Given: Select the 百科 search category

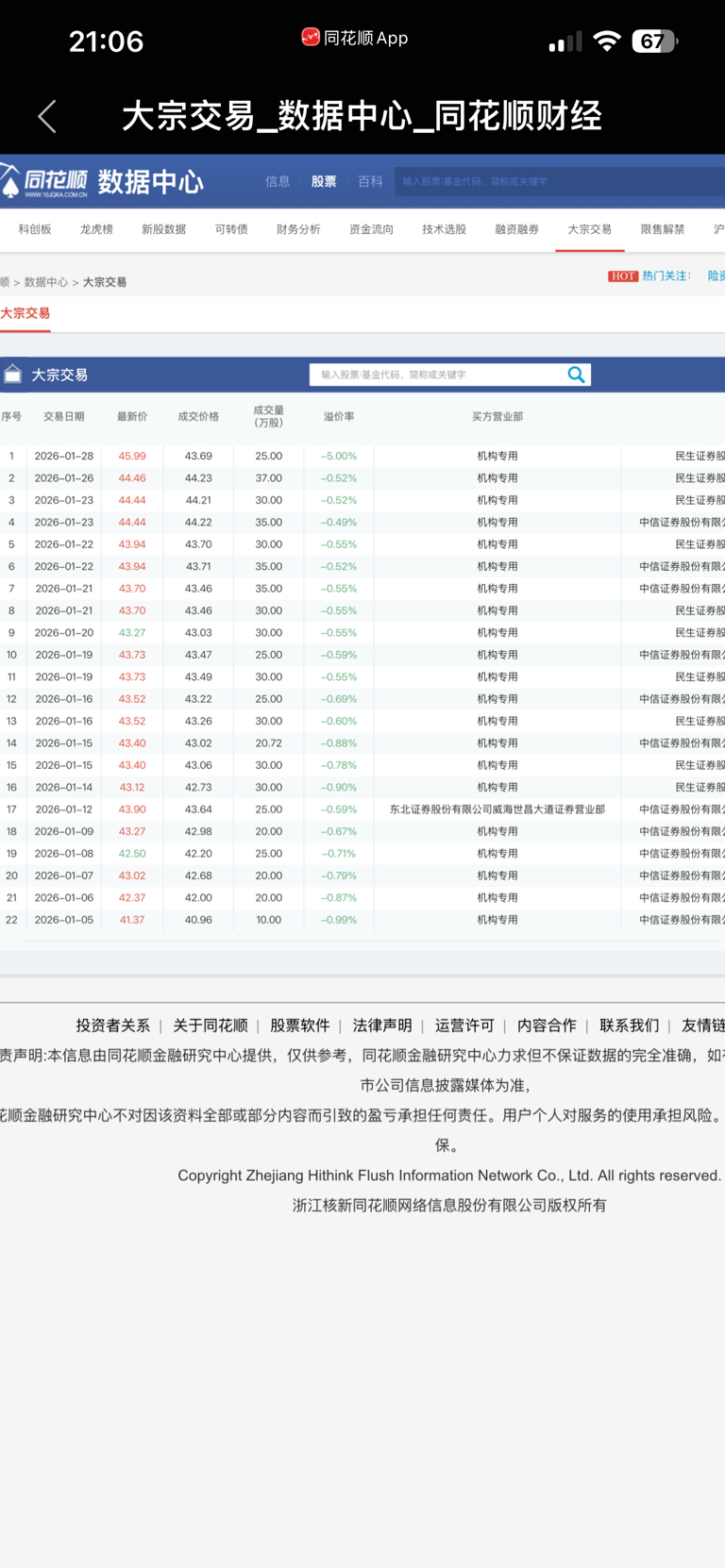Looking at the screenshot, I should click(370, 181).
